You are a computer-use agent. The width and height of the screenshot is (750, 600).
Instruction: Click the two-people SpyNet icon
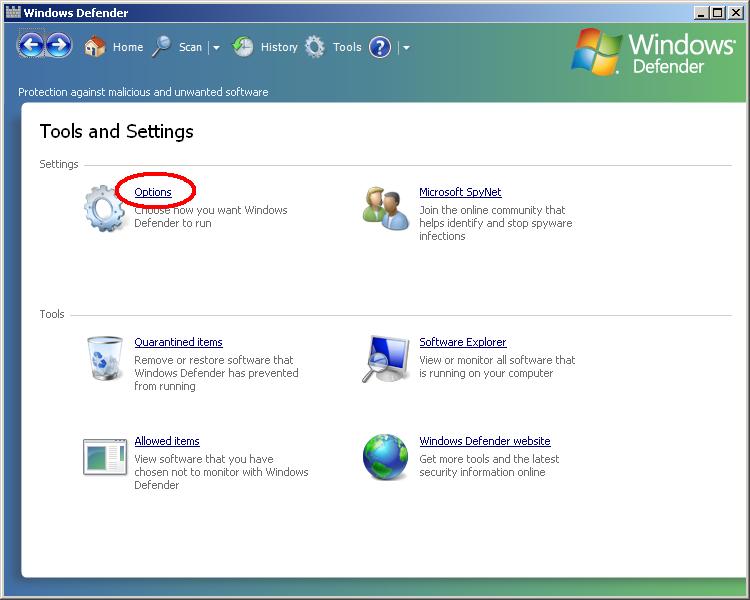coord(386,208)
